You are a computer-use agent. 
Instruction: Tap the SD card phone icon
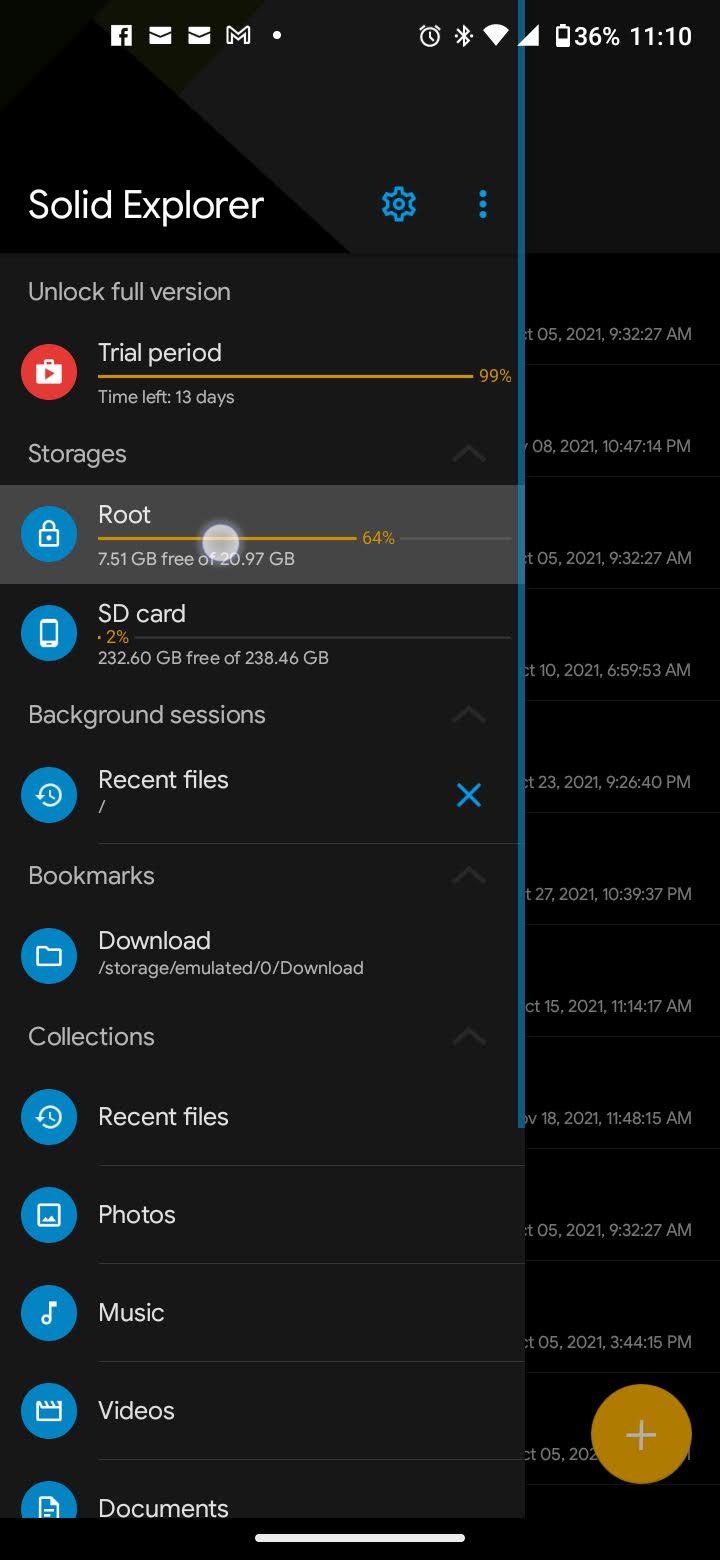49,633
